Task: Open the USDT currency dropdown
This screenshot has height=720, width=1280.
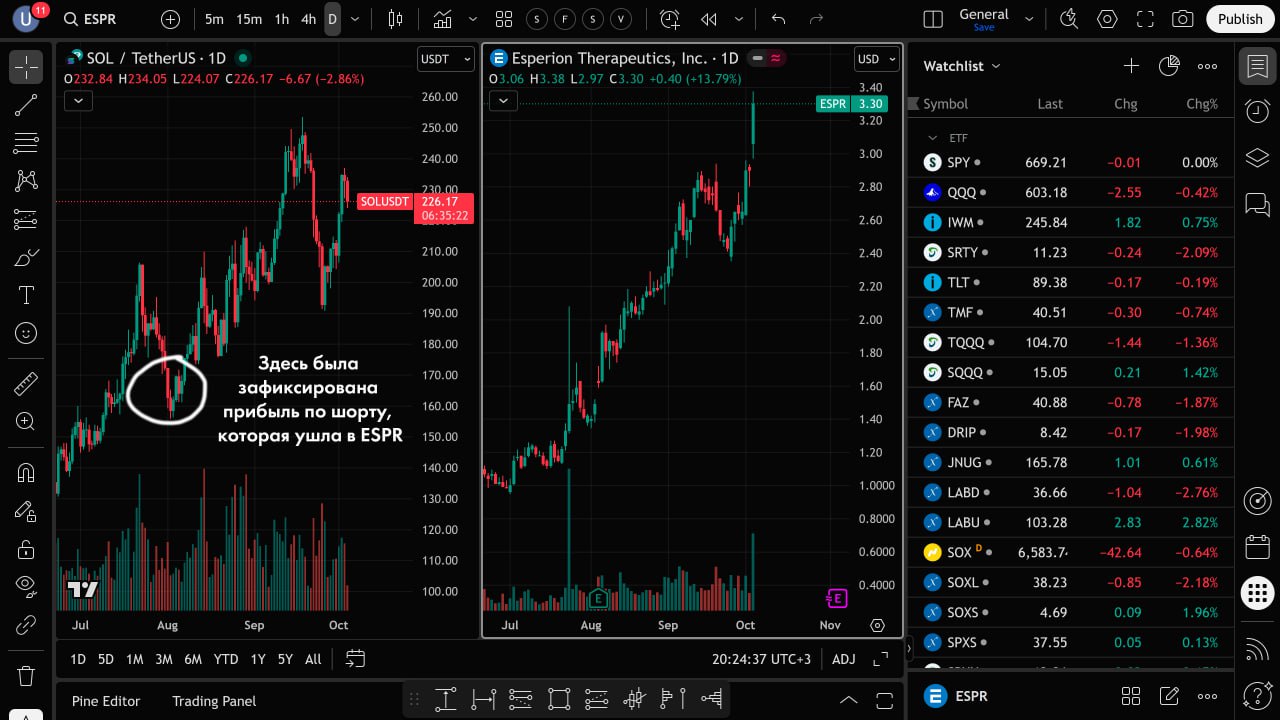Action: (x=445, y=59)
